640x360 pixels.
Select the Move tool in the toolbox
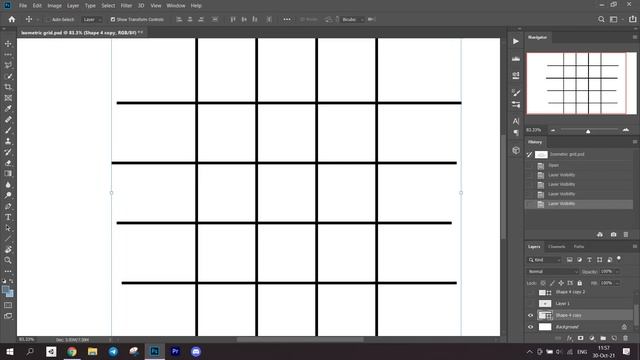(x=8, y=44)
